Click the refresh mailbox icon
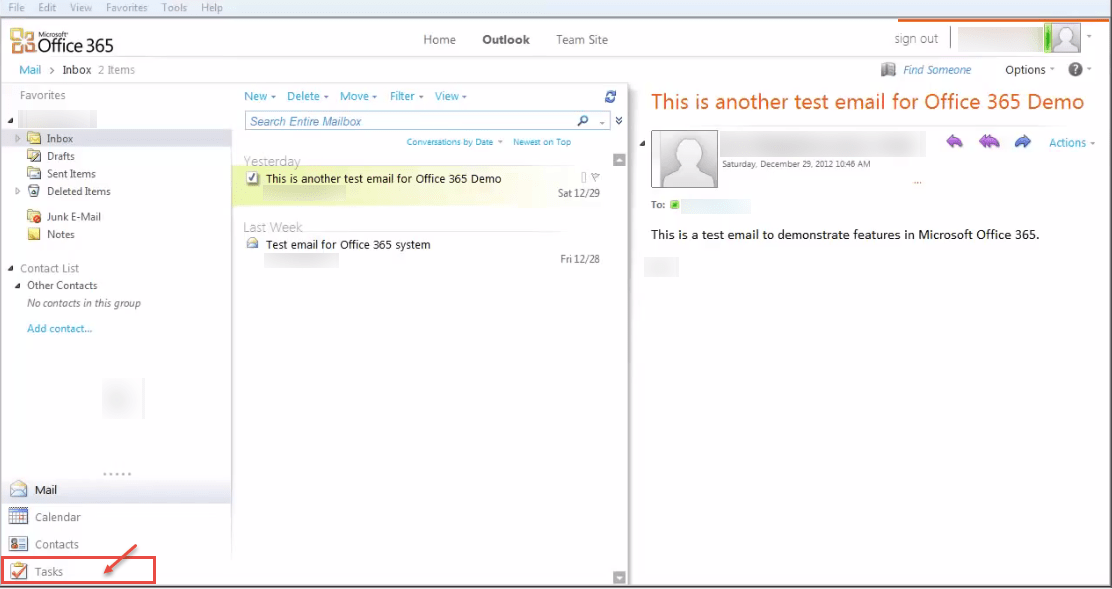1112x589 pixels. click(x=611, y=96)
